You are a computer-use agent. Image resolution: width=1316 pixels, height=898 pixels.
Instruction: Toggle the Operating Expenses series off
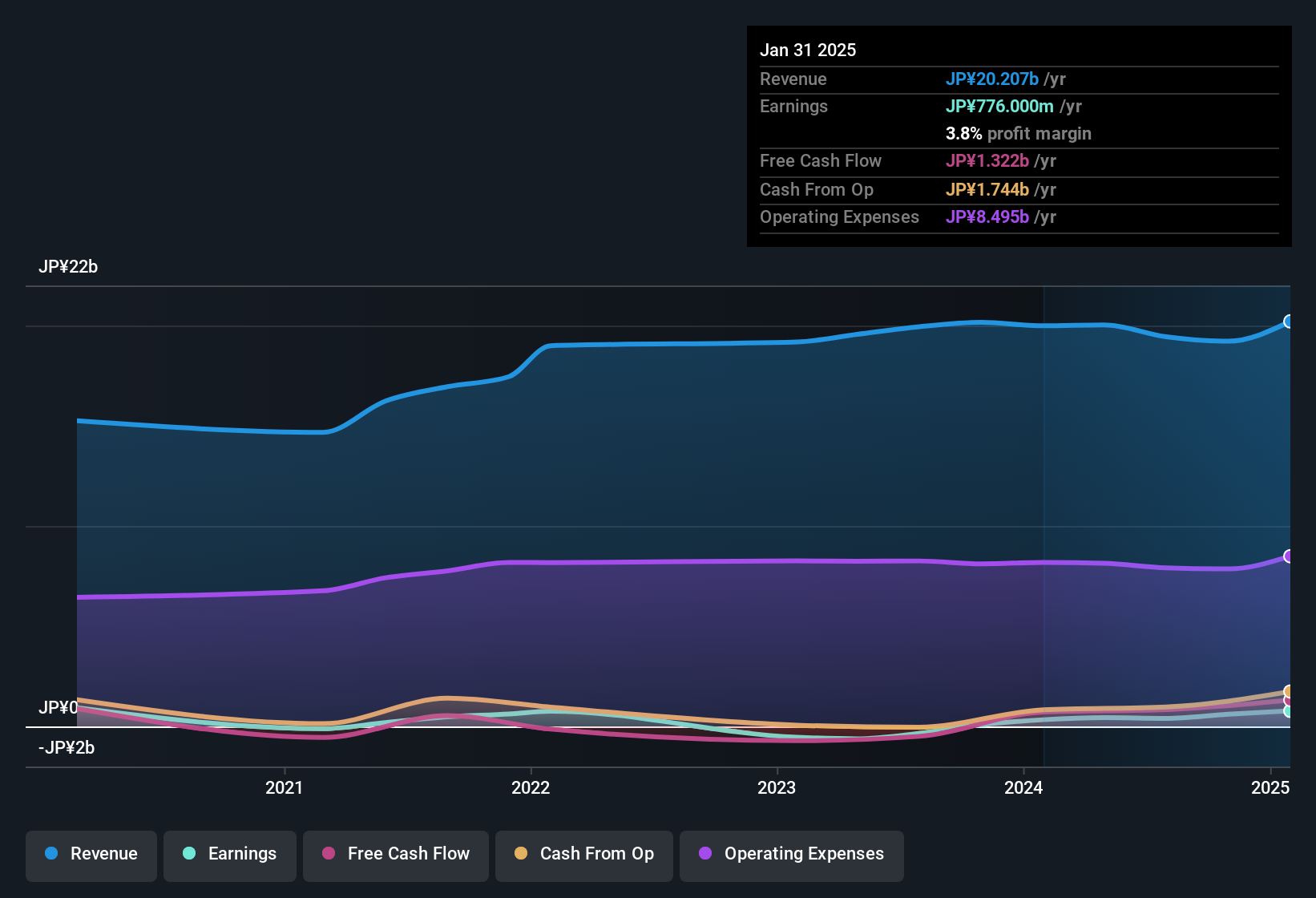(x=792, y=856)
